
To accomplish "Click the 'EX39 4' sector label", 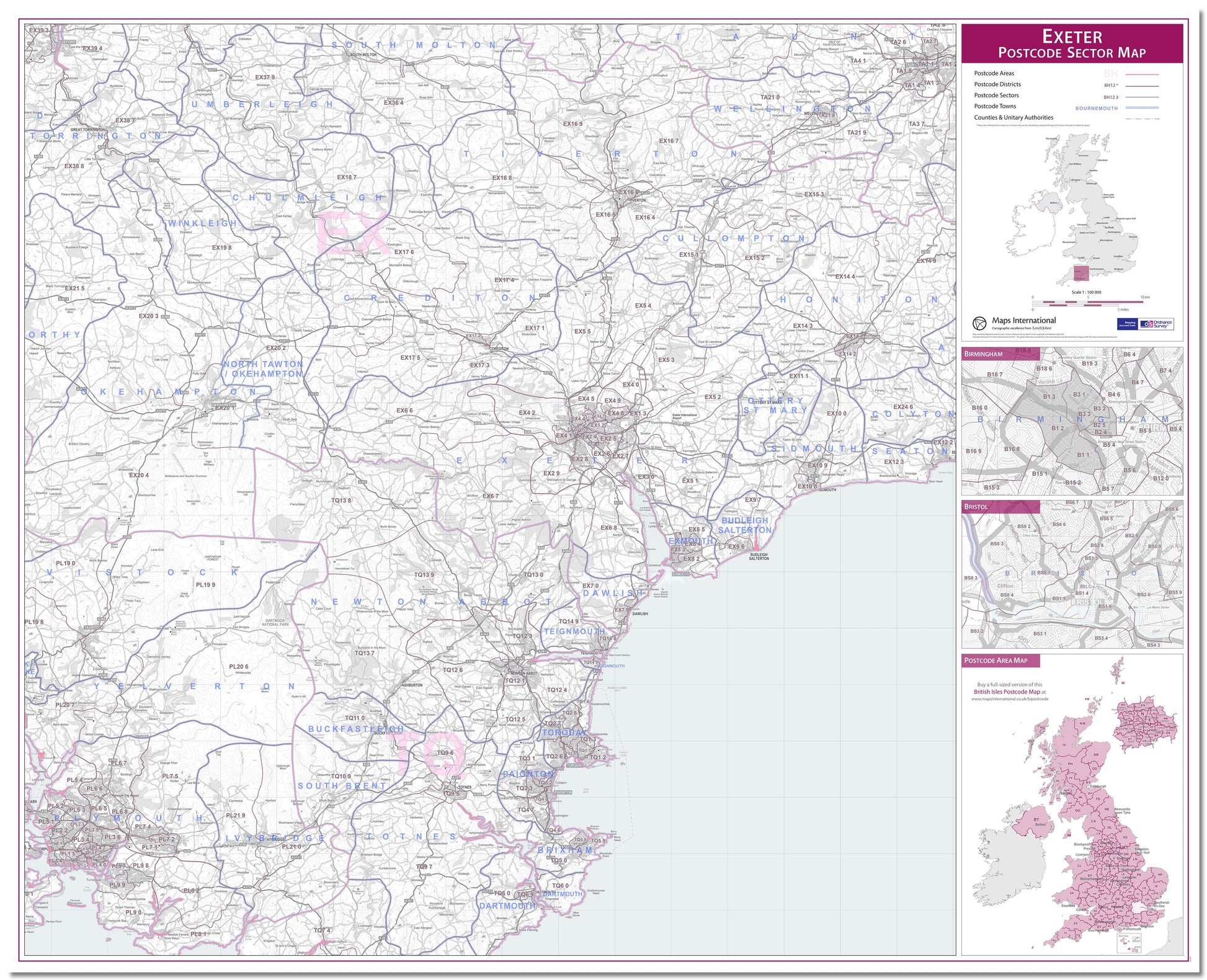I will (x=92, y=48).
